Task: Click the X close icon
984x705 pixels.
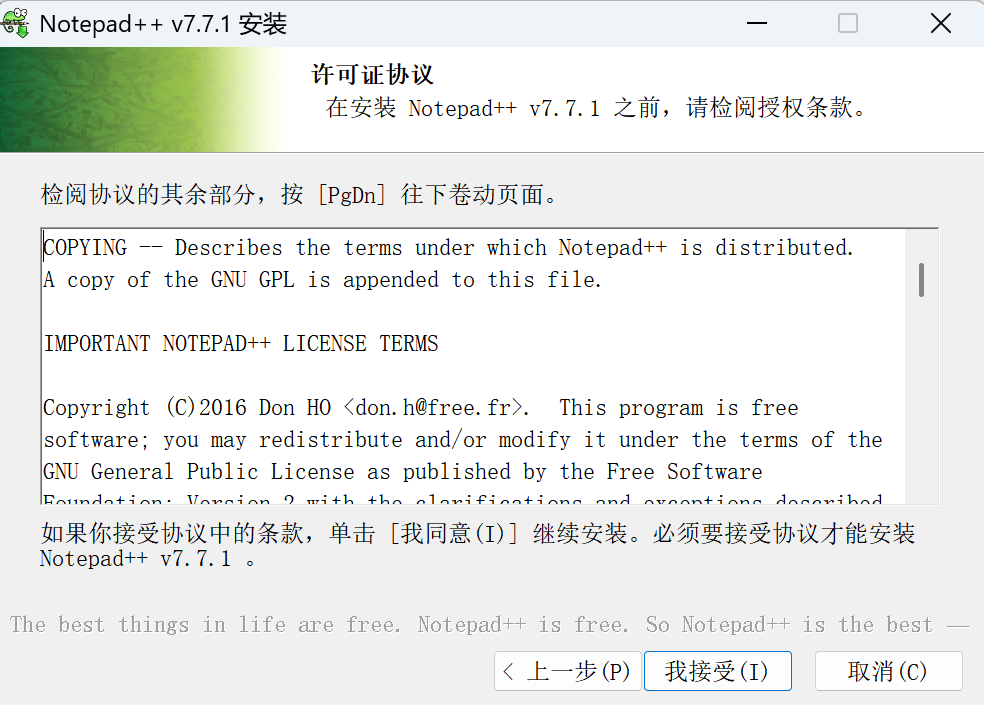Action: pos(940,23)
